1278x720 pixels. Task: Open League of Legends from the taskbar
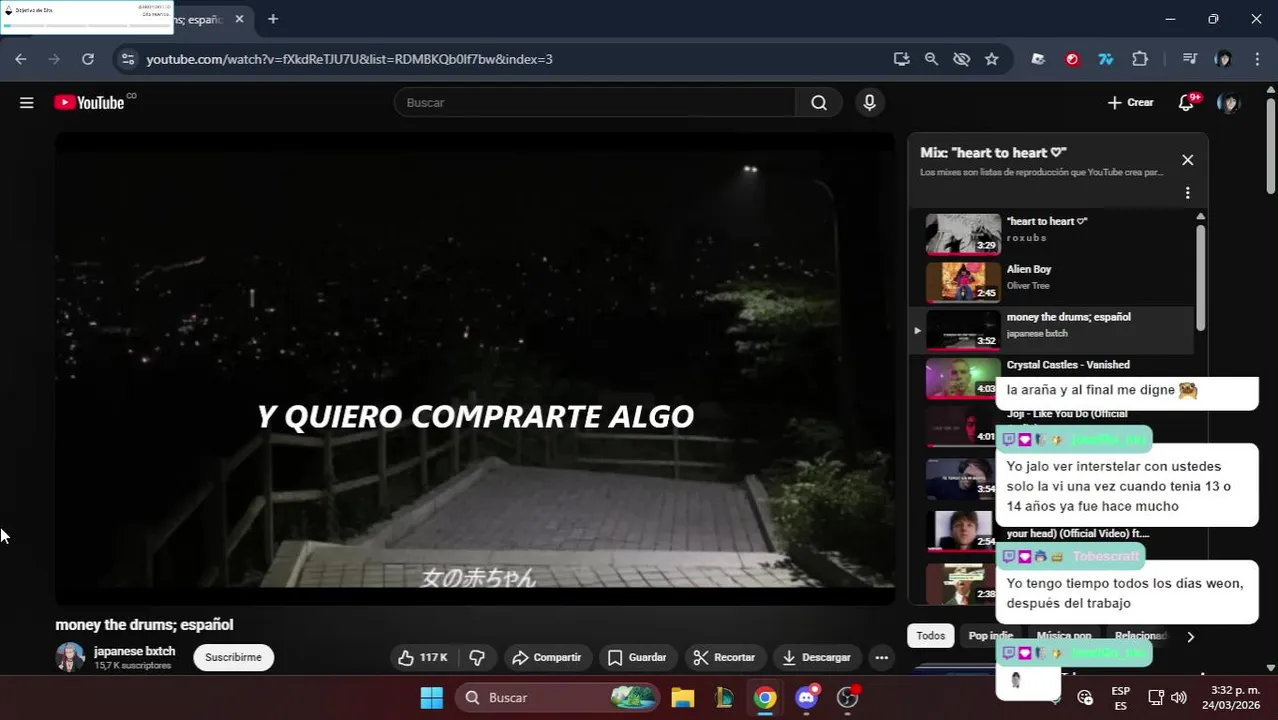724,697
